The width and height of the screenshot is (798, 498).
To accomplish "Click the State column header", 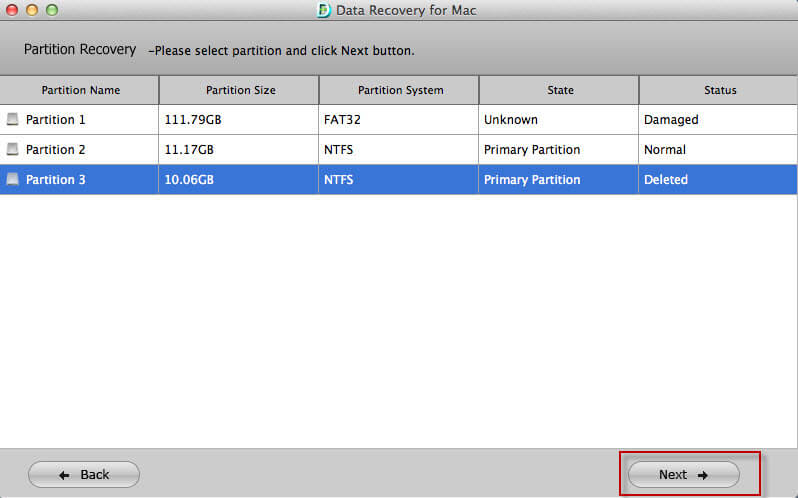I will point(559,90).
